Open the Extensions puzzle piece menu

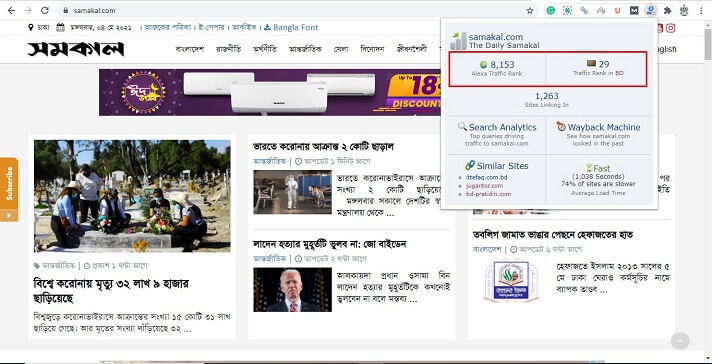click(667, 10)
